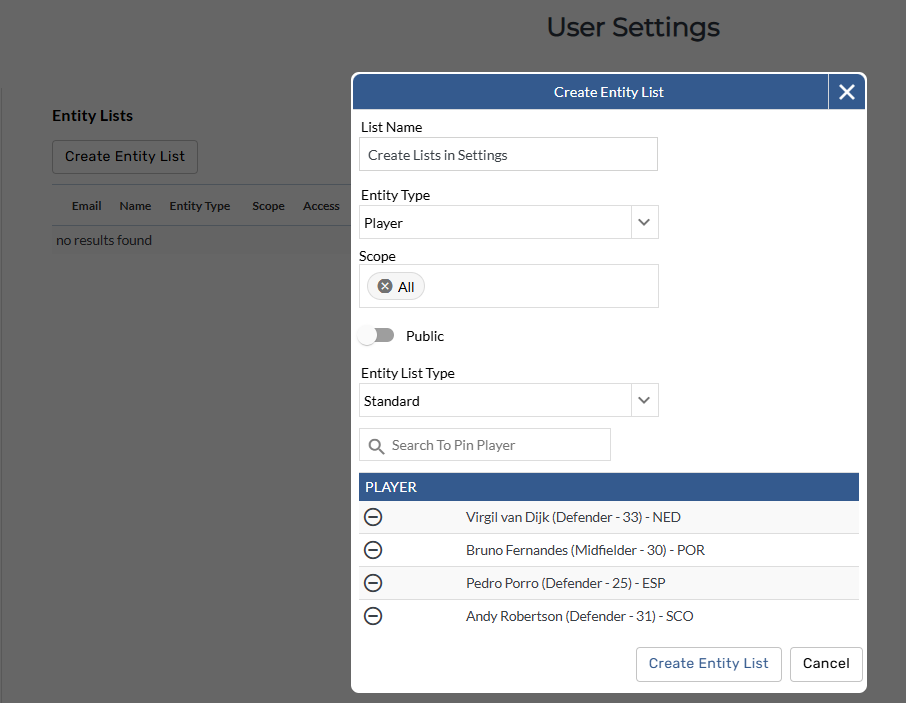The image size is (906, 703).
Task: Sort by Email column header
Action: [x=87, y=206]
